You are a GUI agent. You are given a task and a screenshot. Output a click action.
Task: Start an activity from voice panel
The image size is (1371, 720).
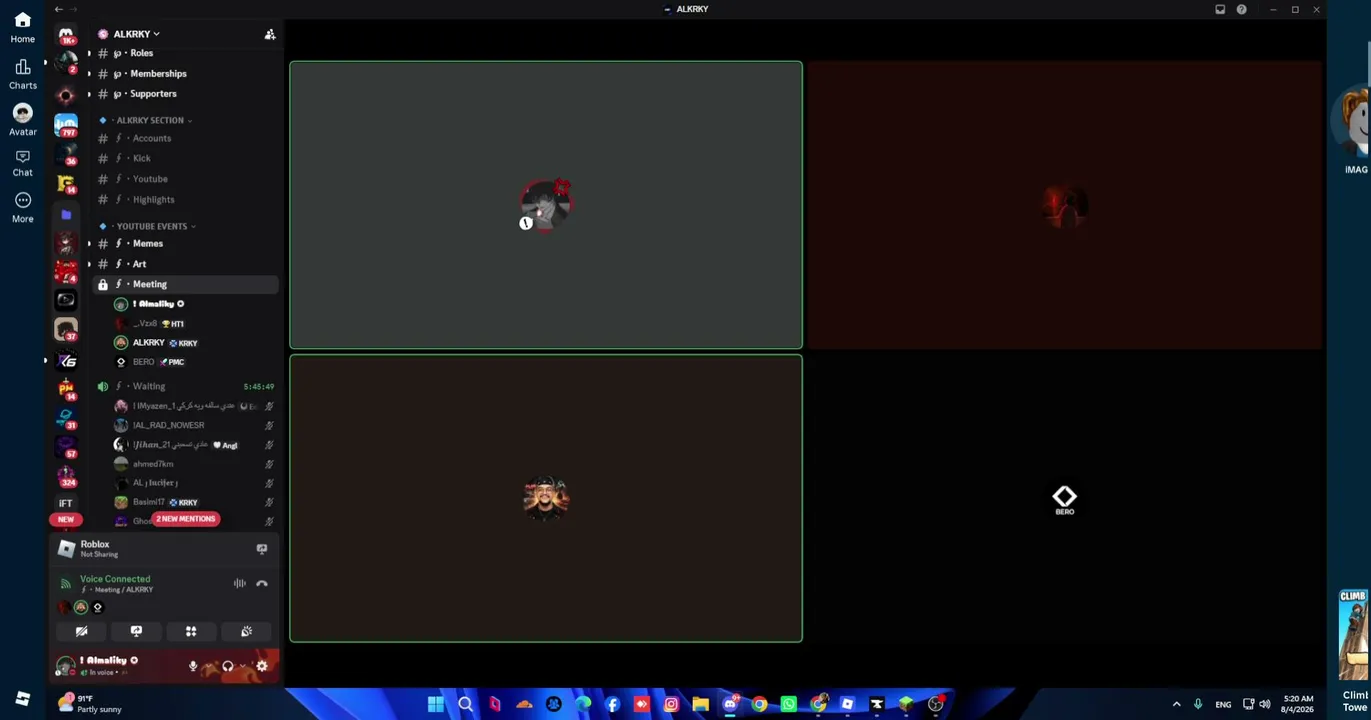pos(191,631)
